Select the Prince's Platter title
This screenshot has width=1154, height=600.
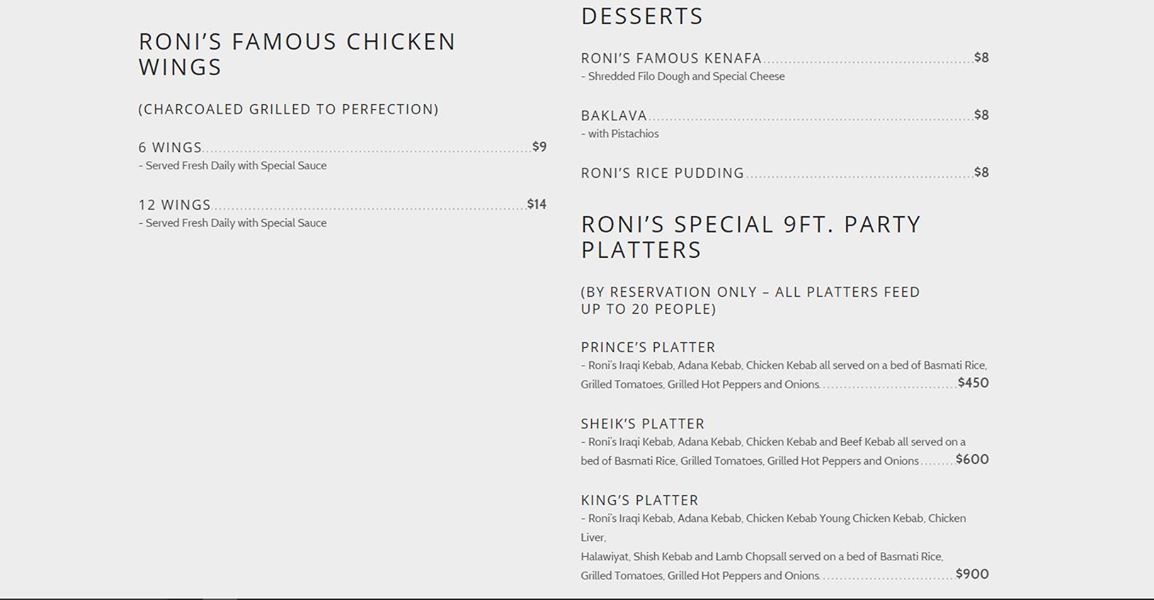648,347
